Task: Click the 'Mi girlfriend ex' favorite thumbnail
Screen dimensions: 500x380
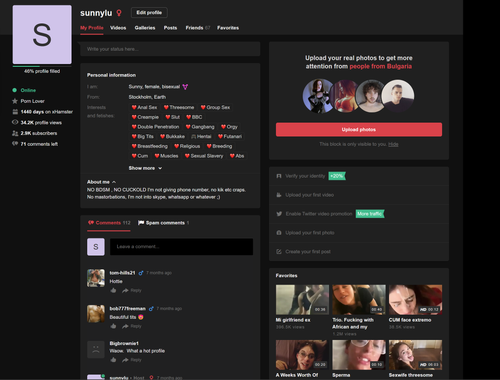Action: click(302, 300)
